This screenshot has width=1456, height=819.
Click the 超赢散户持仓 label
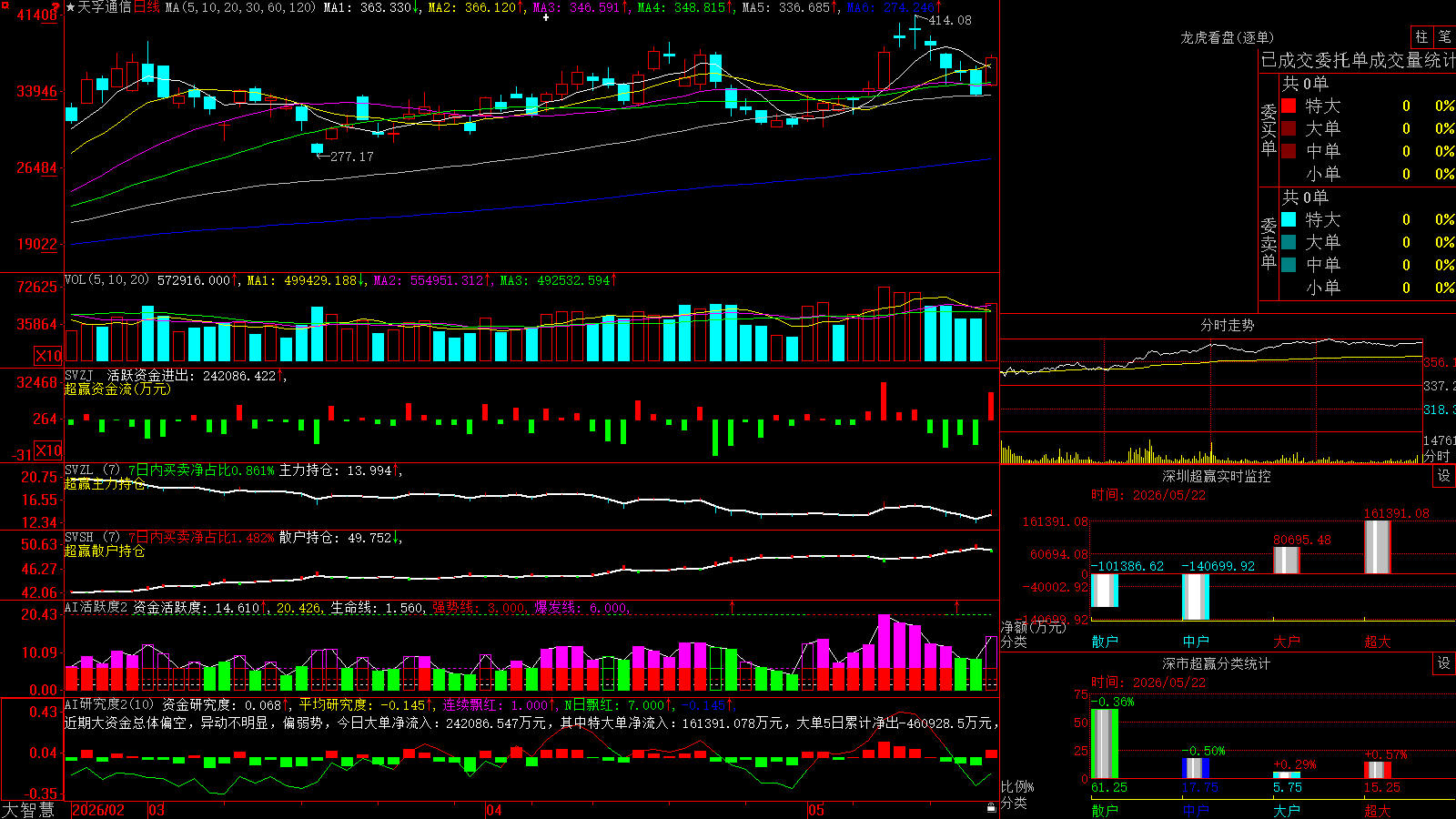point(105,551)
